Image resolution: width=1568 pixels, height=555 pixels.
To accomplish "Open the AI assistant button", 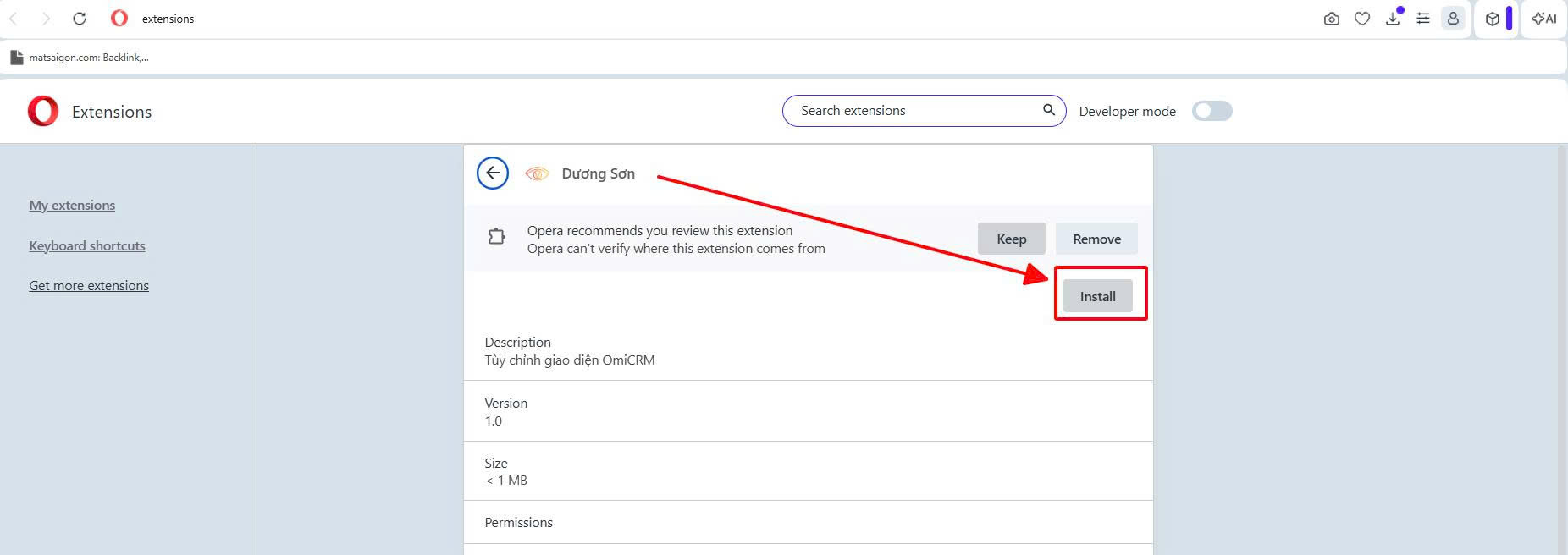I will (x=1544, y=19).
